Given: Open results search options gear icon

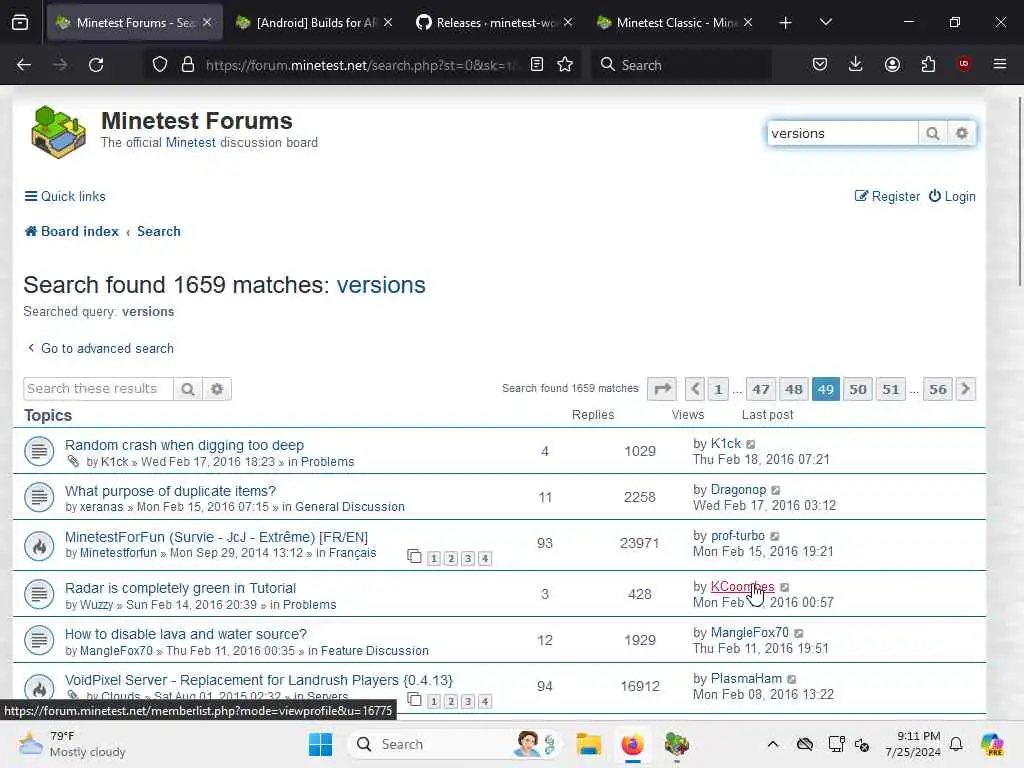Looking at the screenshot, I should click(x=217, y=389).
